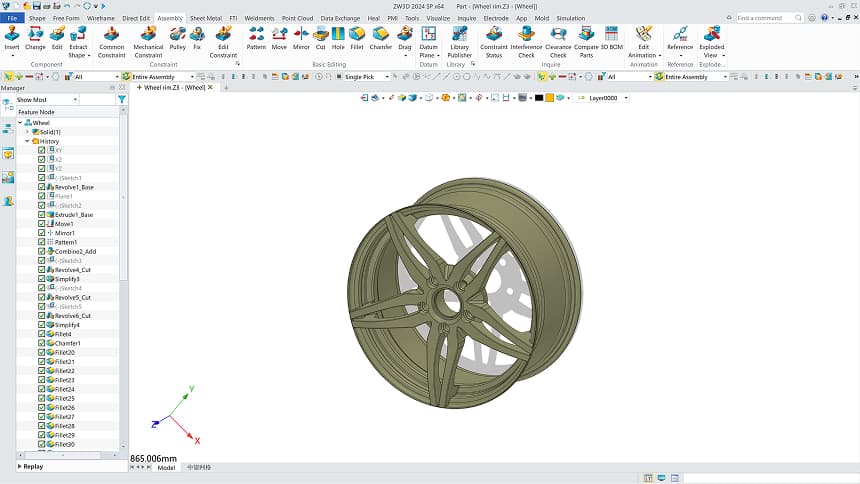Pick the orange color swatch
The image size is (860, 484).
pos(549,98)
